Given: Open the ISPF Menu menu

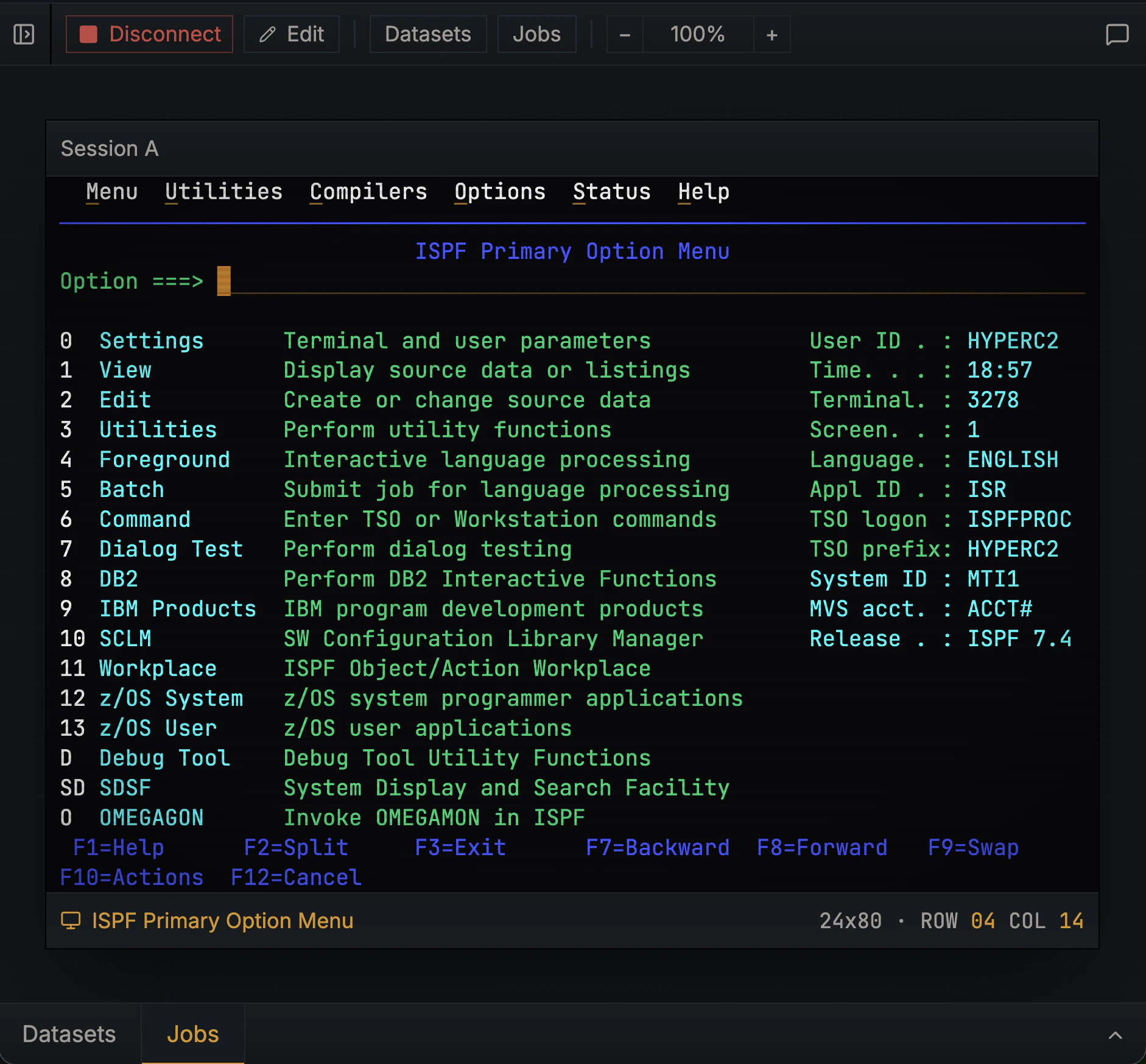Looking at the screenshot, I should pyautogui.click(x=111, y=192).
